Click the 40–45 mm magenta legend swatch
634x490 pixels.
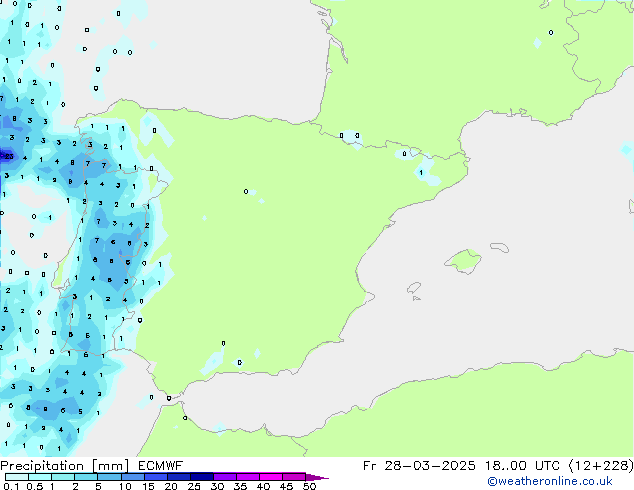[x=271, y=477]
